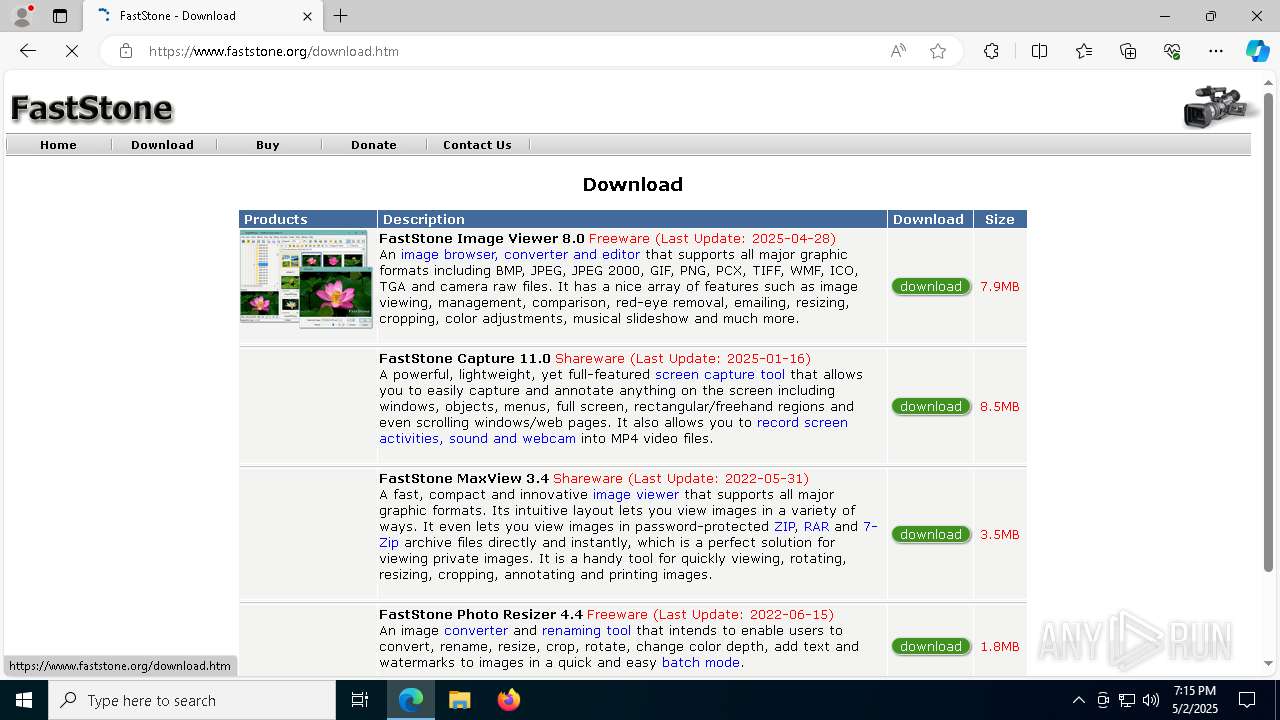The image size is (1280, 720).
Task: Download FastStone Capture 11.0
Action: [931, 407]
